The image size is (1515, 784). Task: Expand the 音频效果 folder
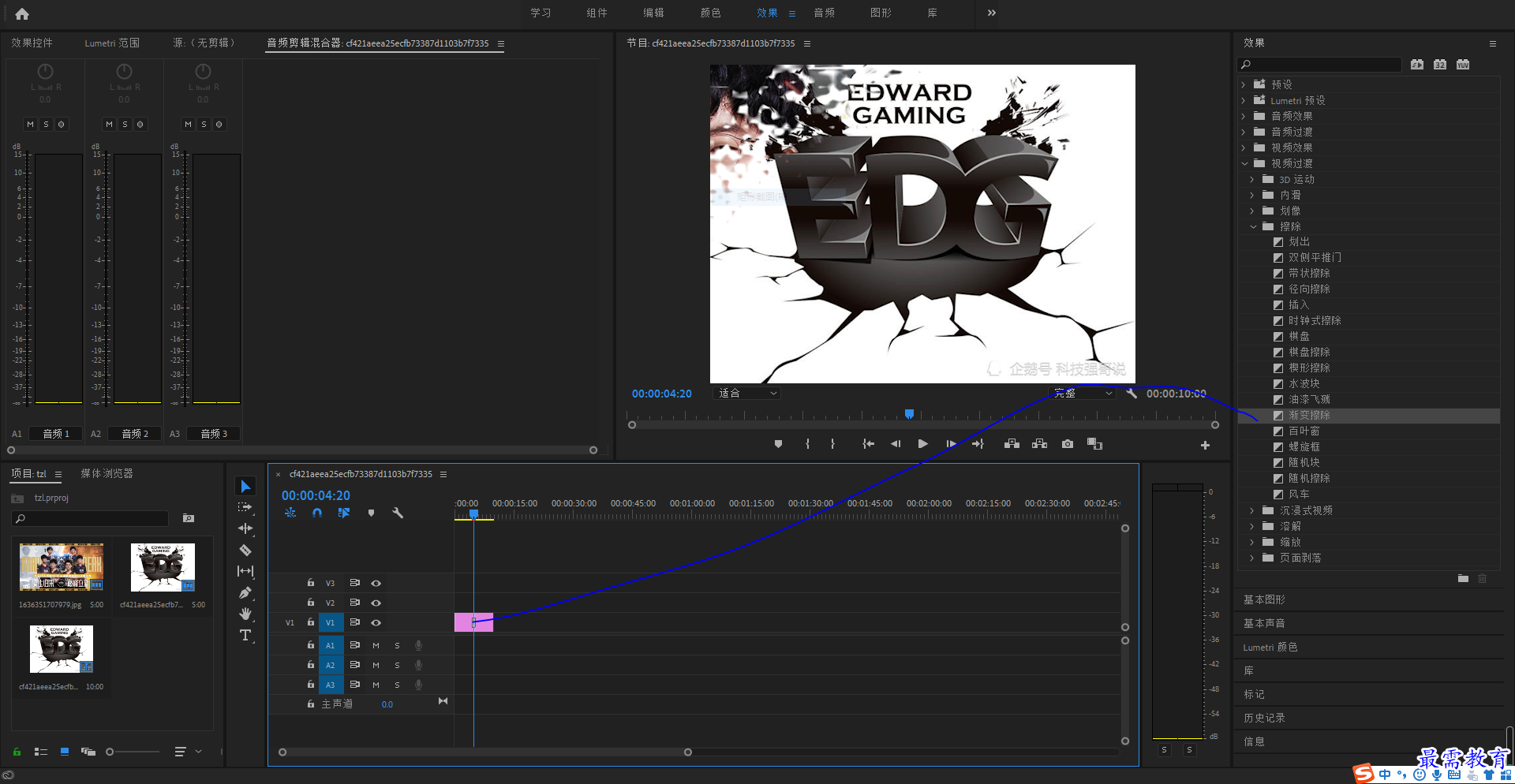click(x=1244, y=116)
